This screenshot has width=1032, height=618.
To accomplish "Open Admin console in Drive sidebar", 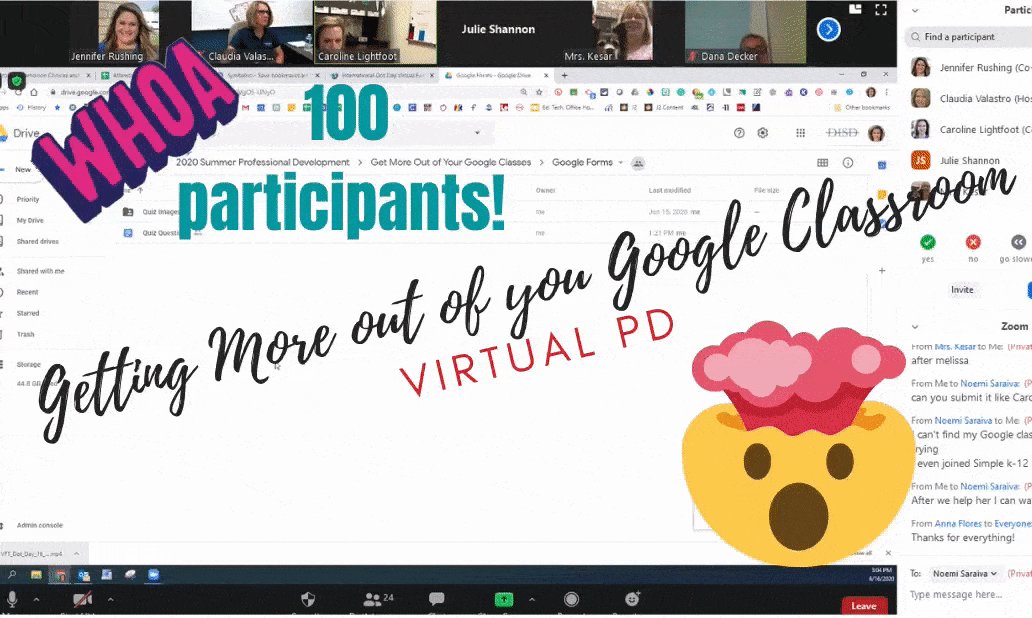I will coord(39,525).
